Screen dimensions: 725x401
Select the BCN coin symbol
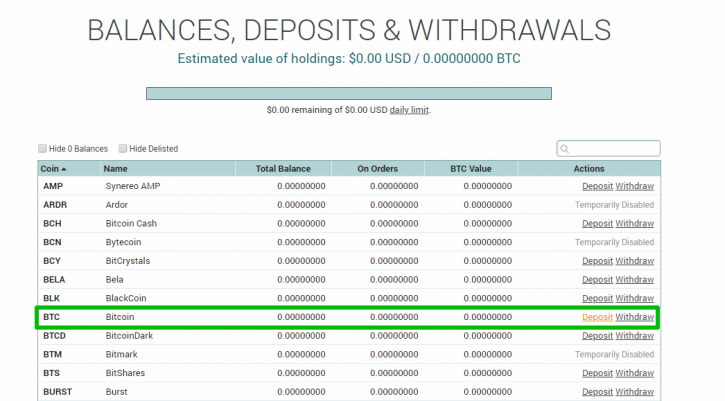[52, 242]
